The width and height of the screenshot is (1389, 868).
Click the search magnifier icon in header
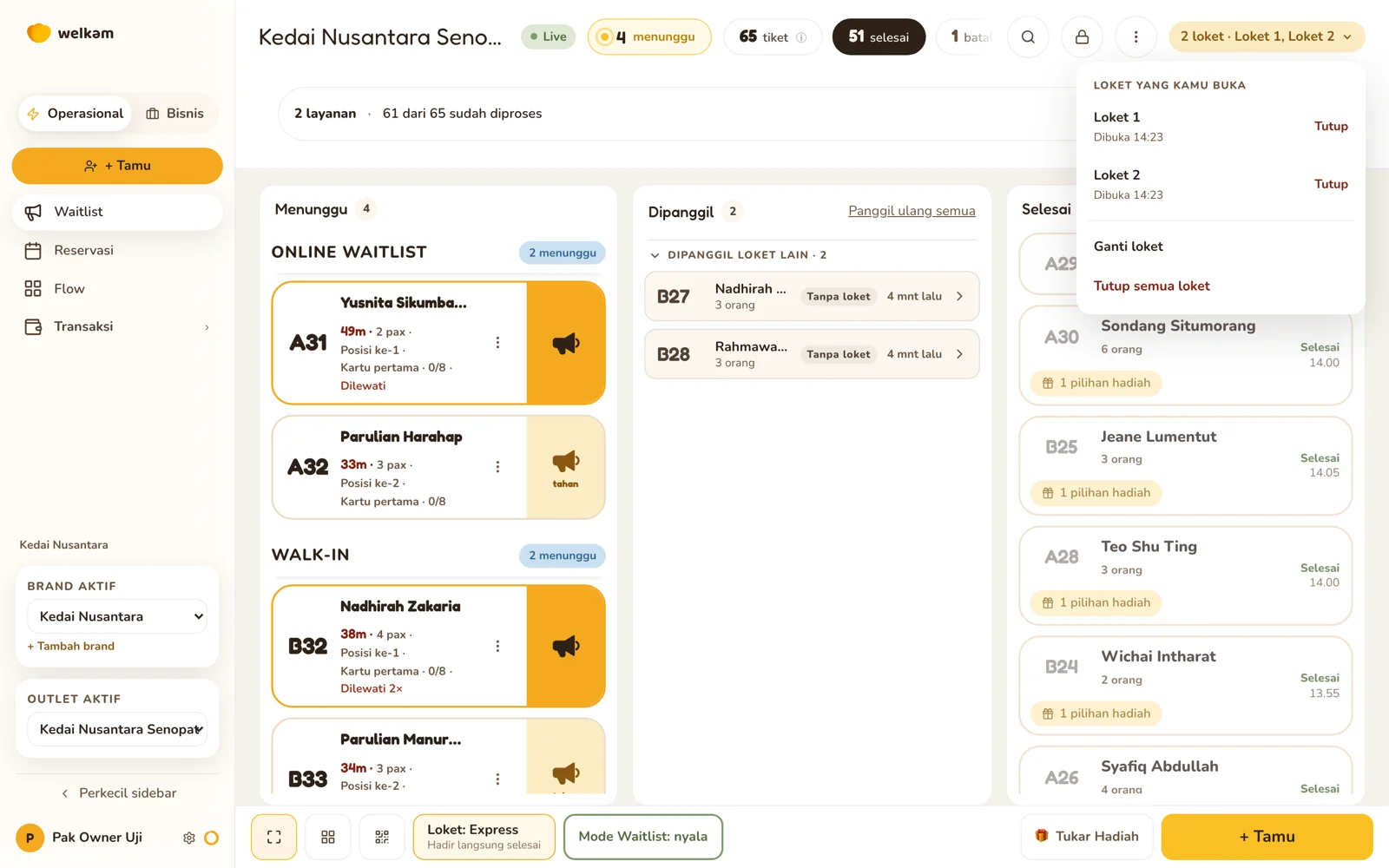pyautogui.click(x=1028, y=36)
